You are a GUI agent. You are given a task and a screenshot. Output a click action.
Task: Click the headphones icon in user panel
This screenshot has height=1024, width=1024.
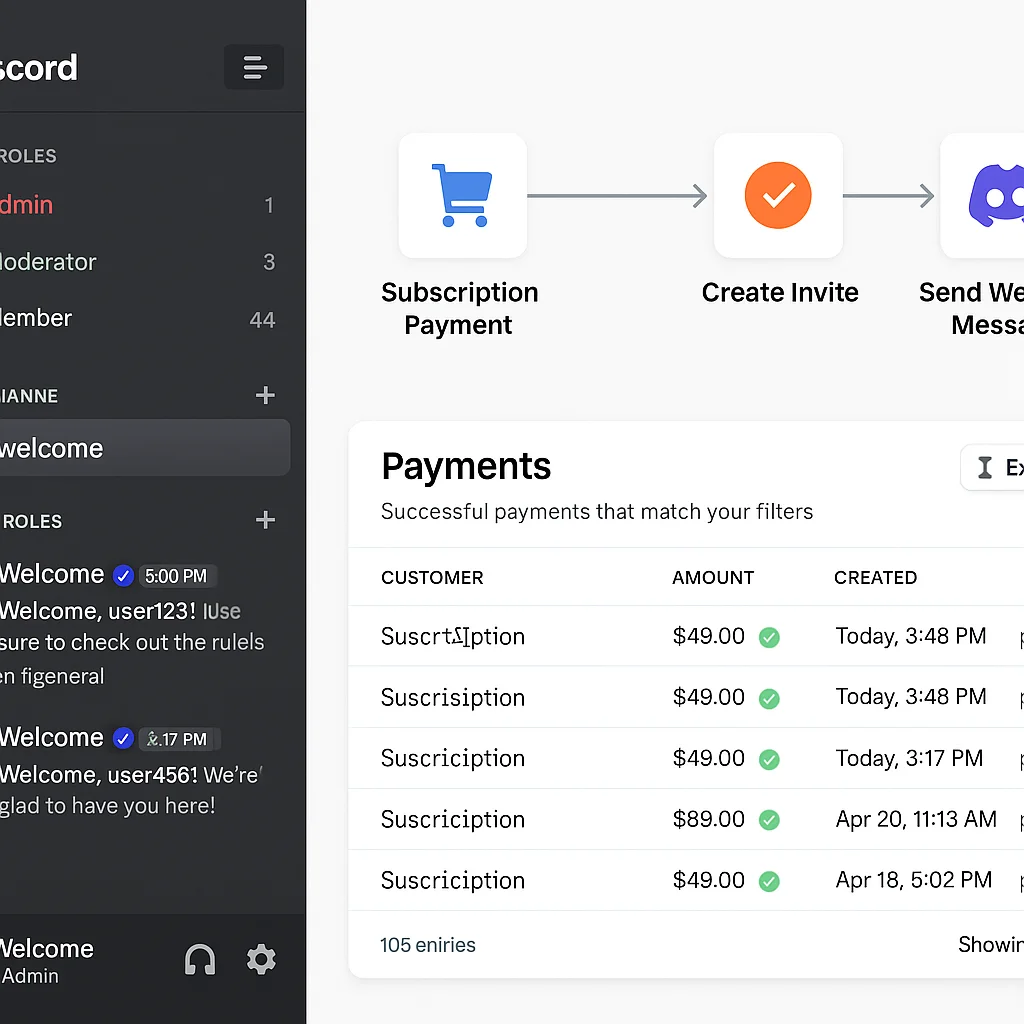200,959
